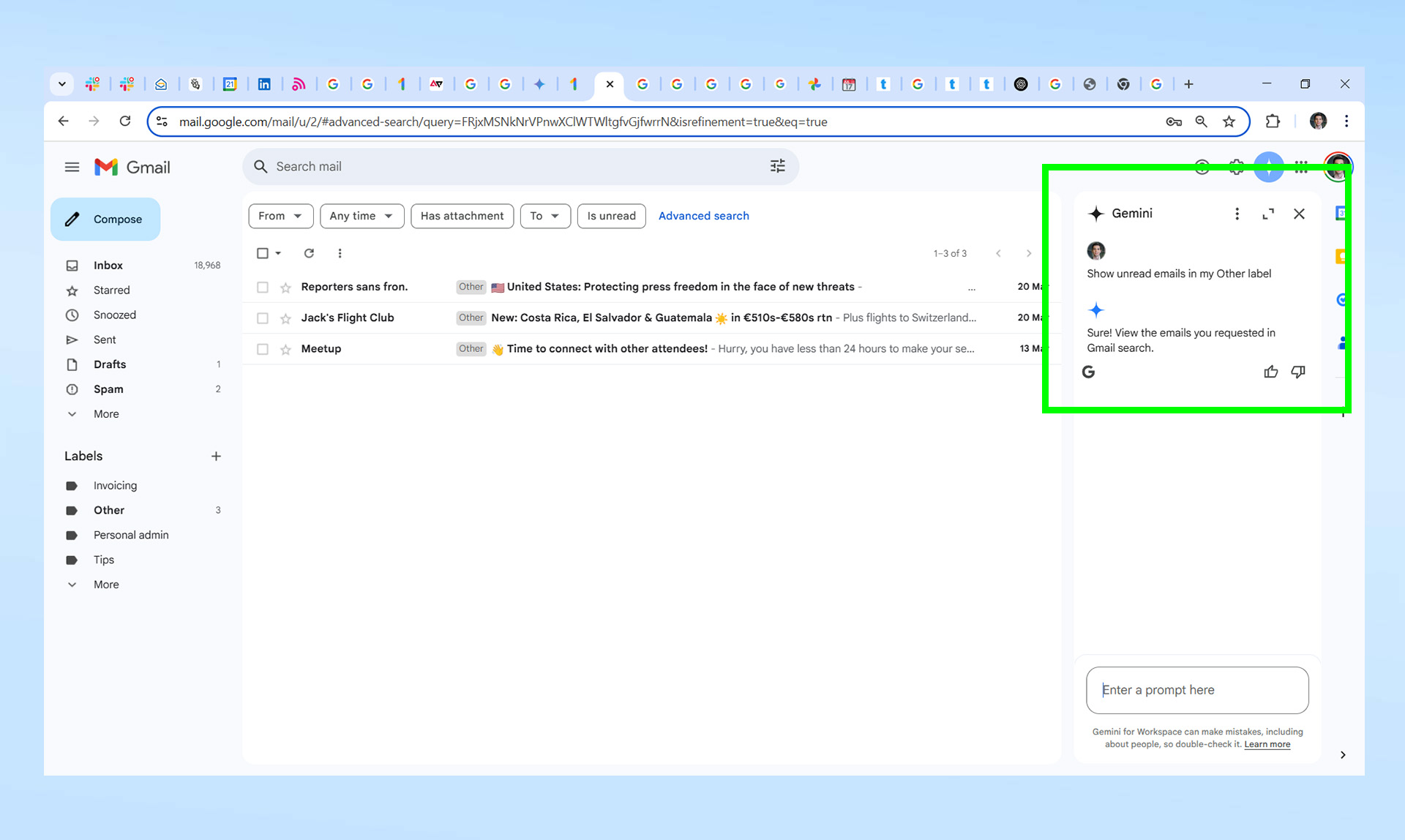Open the Invoicing label

pyautogui.click(x=115, y=486)
